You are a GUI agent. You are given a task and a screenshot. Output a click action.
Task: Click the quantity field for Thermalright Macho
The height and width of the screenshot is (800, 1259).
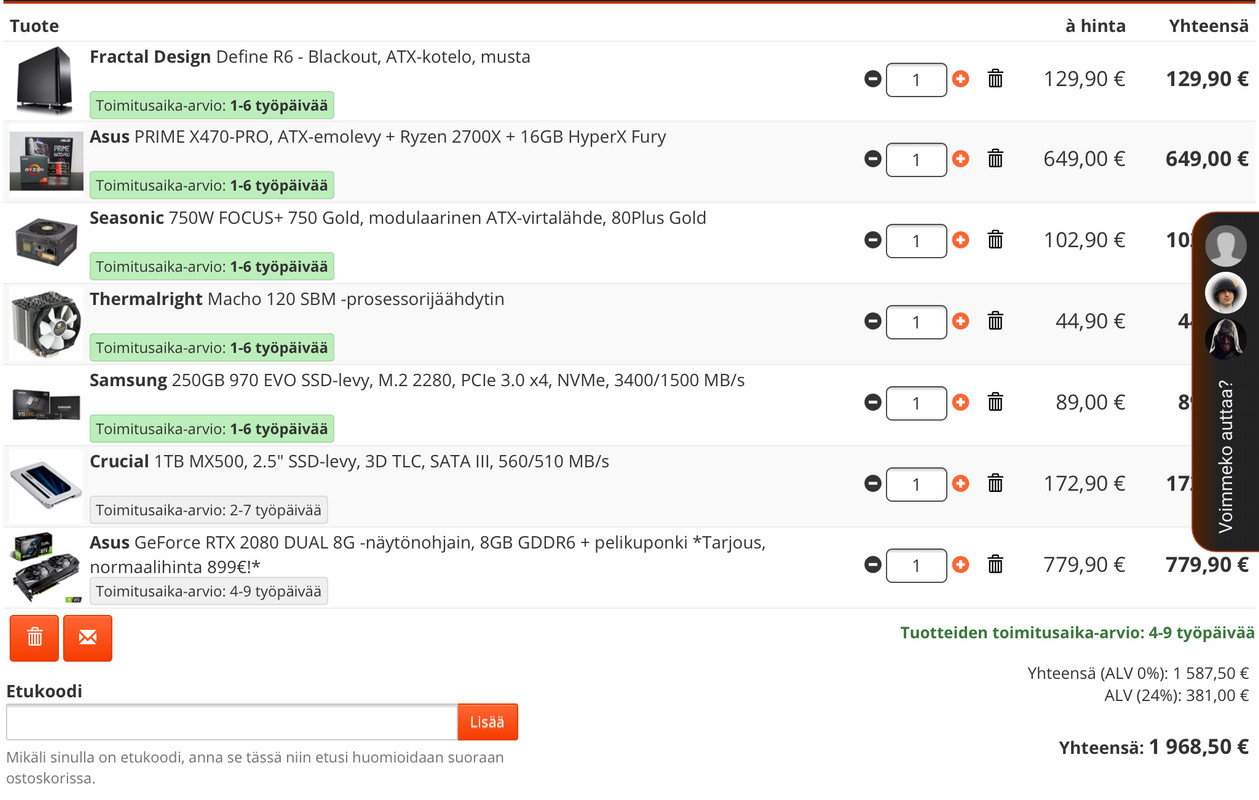[x=916, y=322]
